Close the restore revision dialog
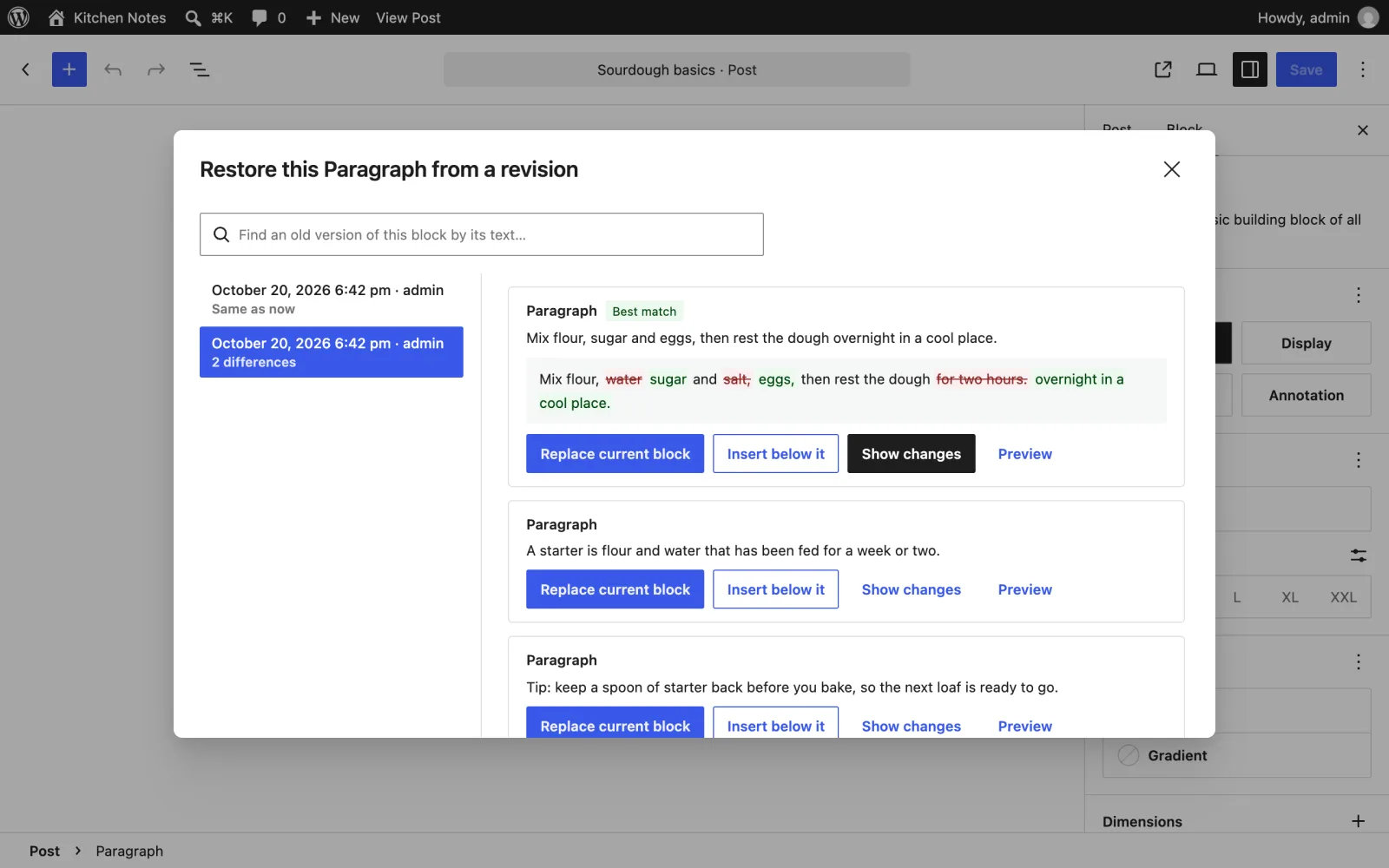The width and height of the screenshot is (1389, 868). pos(1172,169)
